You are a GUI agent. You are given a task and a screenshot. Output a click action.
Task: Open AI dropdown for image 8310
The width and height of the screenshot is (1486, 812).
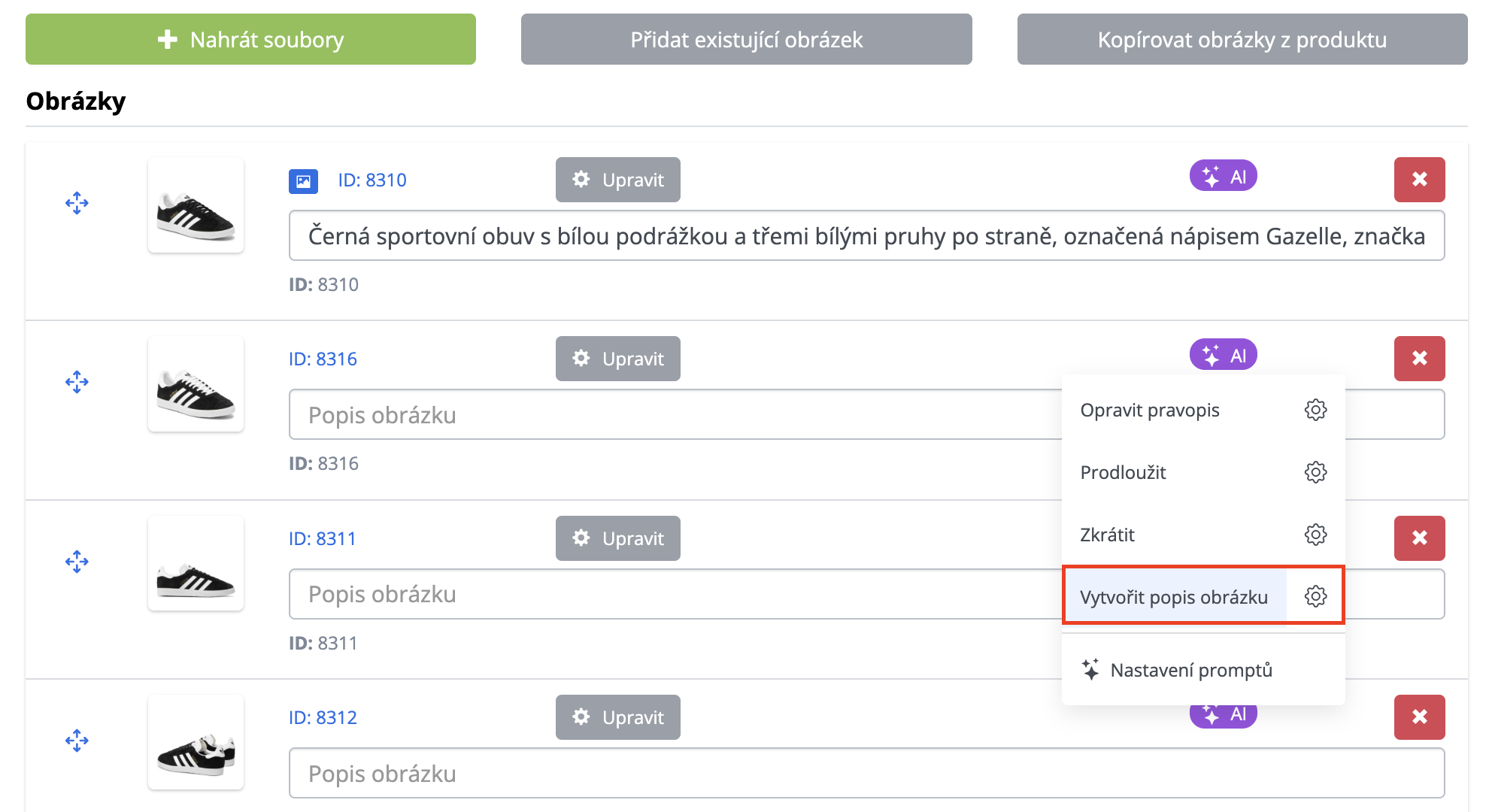[x=1223, y=177]
